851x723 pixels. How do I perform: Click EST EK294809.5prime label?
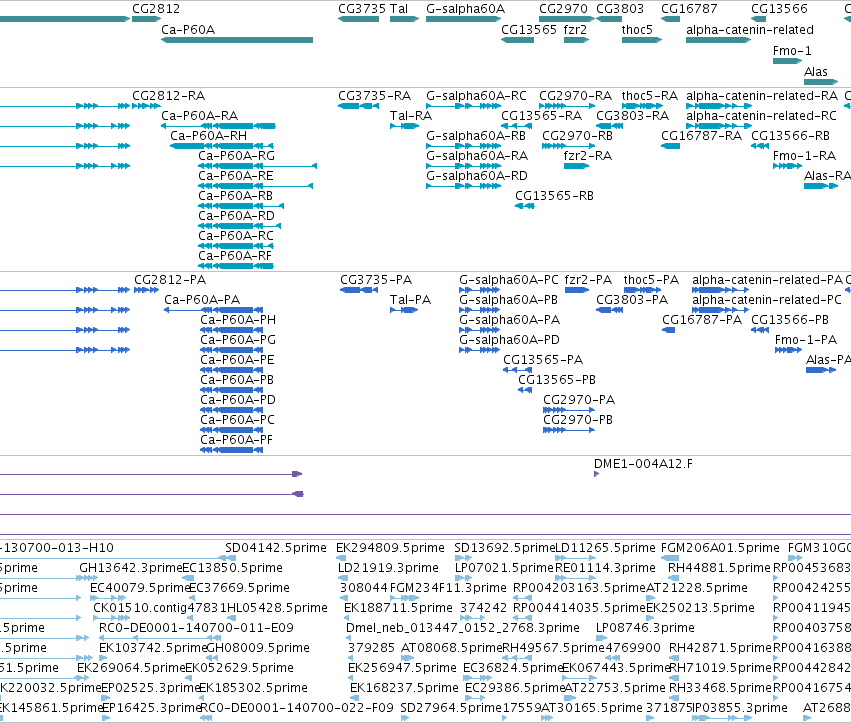pos(390,548)
